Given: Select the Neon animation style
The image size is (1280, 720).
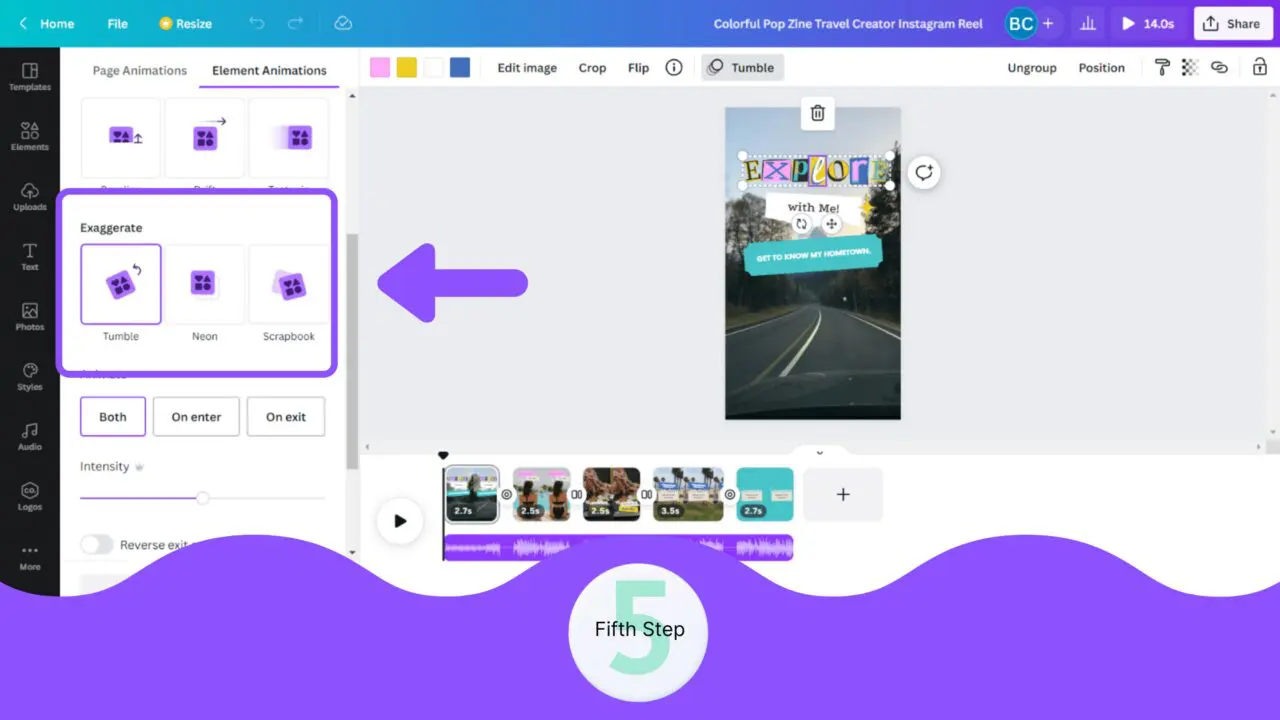Looking at the screenshot, I should coord(204,284).
